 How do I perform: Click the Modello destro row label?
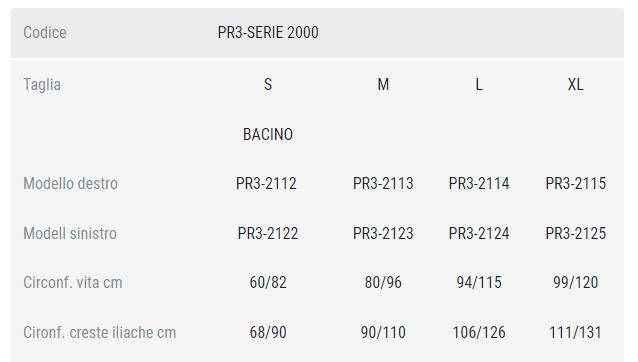[x=70, y=183]
